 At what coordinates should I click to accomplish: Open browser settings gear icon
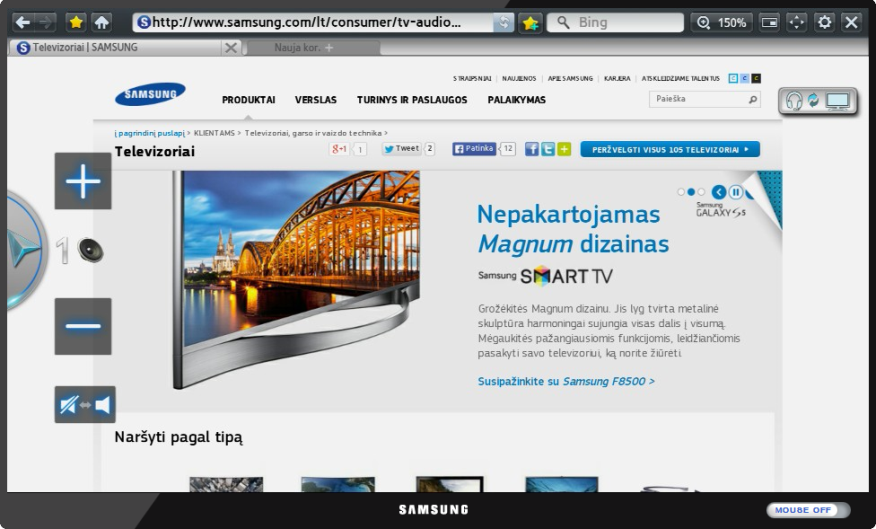pyautogui.click(x=824, y=22)
